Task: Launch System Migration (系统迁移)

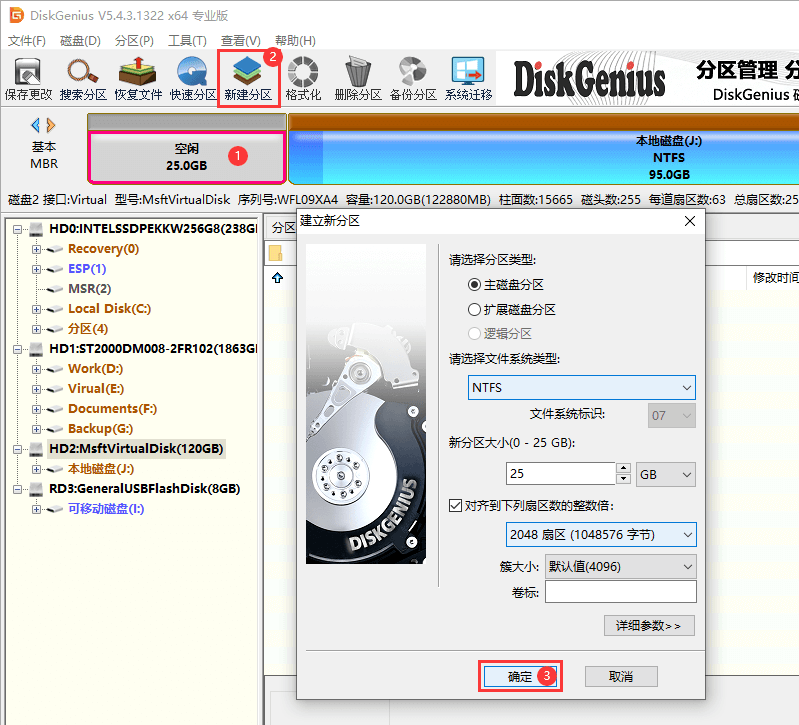Action: pyautogui.click(x=468, y=78)
